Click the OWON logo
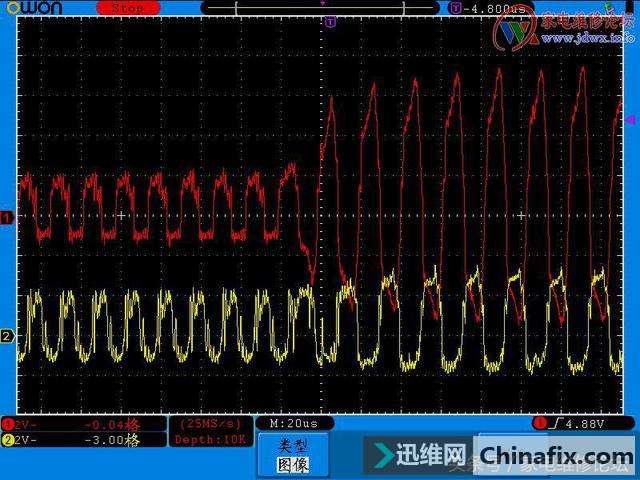Viewport: 640px width, 480px height. 31,8
